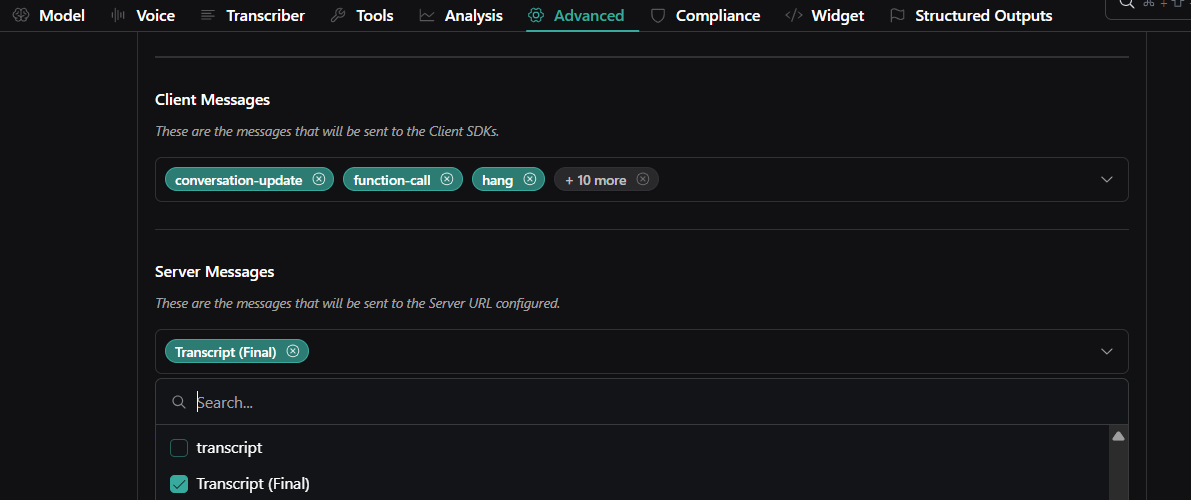
Task: Switch to the Widget tab
Action: pos(825,15)
